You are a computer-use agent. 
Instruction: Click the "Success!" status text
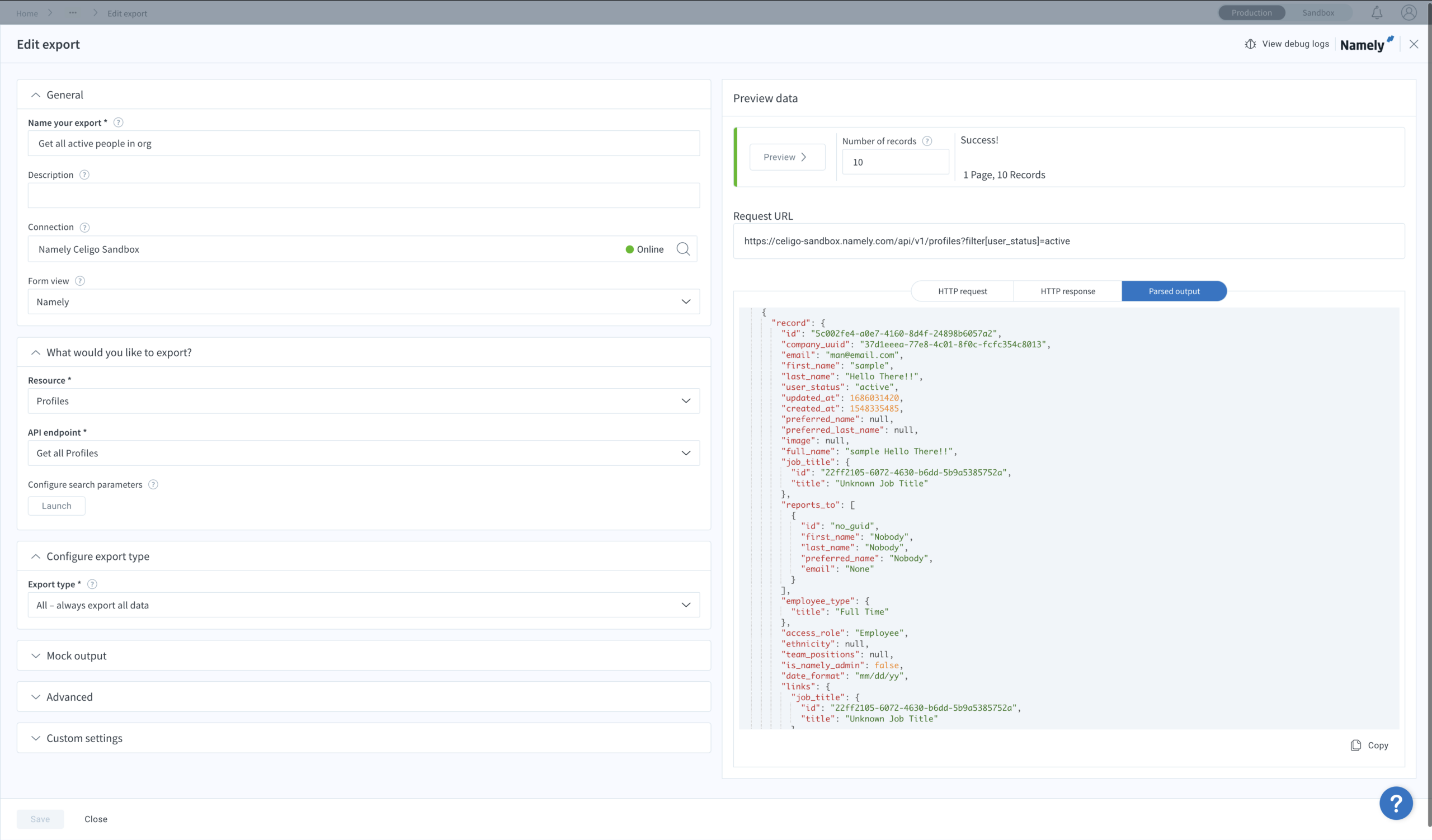(978, 140)
